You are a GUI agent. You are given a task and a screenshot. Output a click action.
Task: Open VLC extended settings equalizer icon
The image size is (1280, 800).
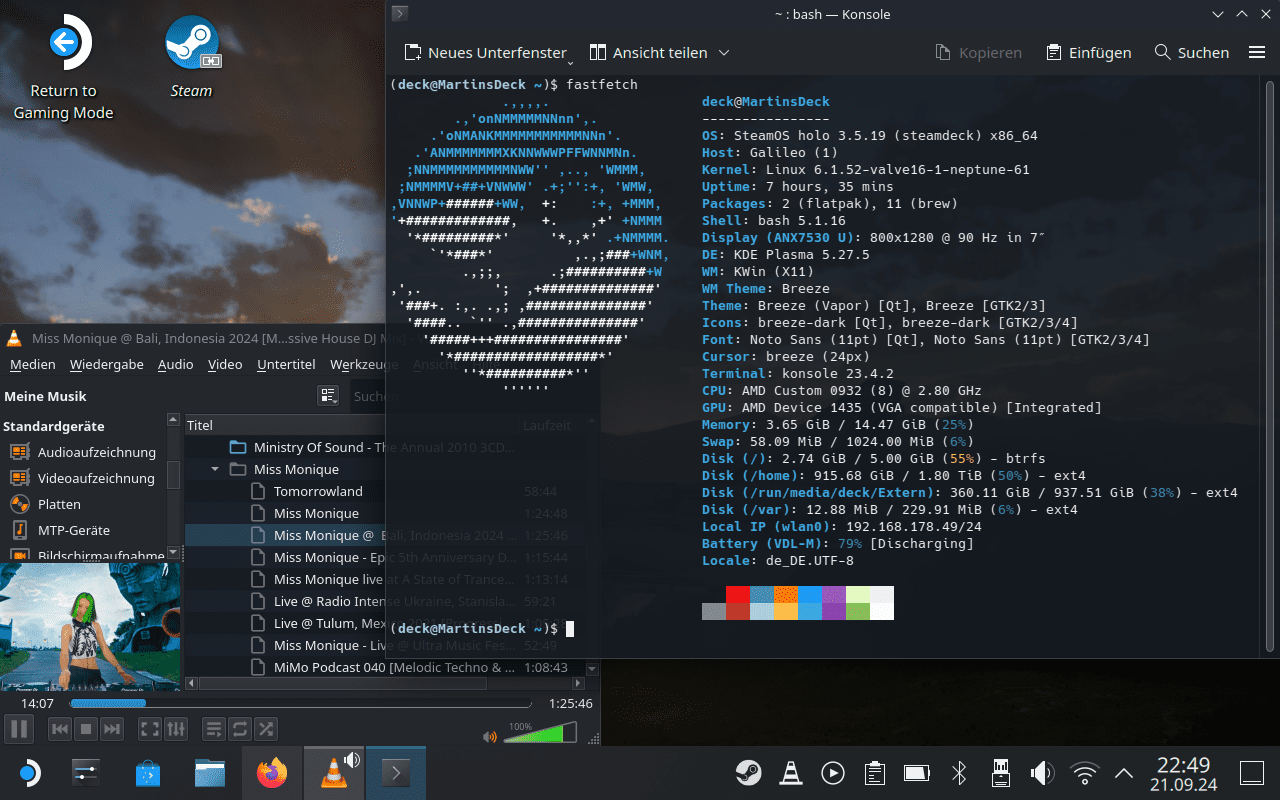(175, 729)
